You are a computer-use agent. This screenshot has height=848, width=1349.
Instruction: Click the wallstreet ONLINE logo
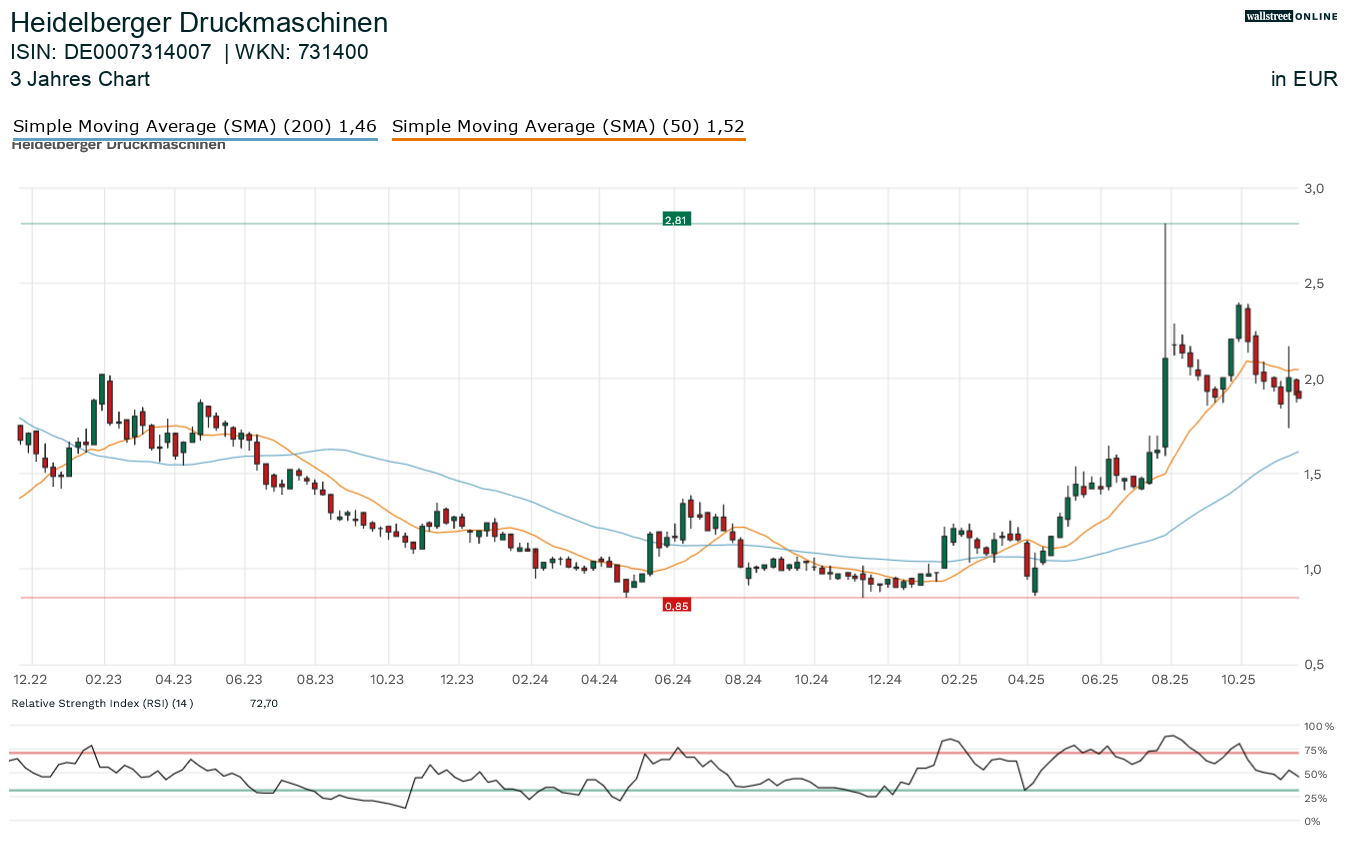1291,16
